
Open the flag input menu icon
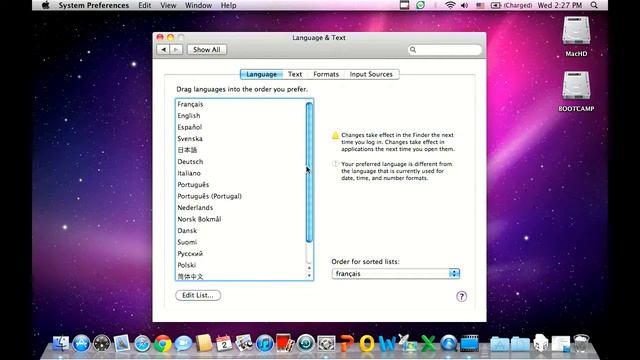click(x=480, y=5)
